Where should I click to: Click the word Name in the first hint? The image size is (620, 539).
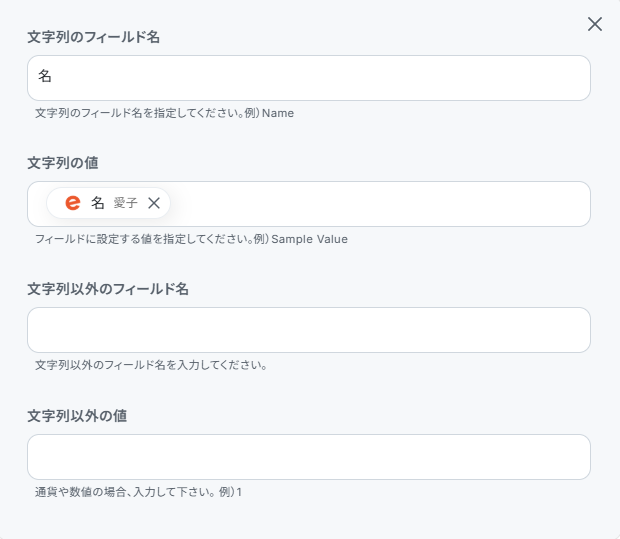278,113
